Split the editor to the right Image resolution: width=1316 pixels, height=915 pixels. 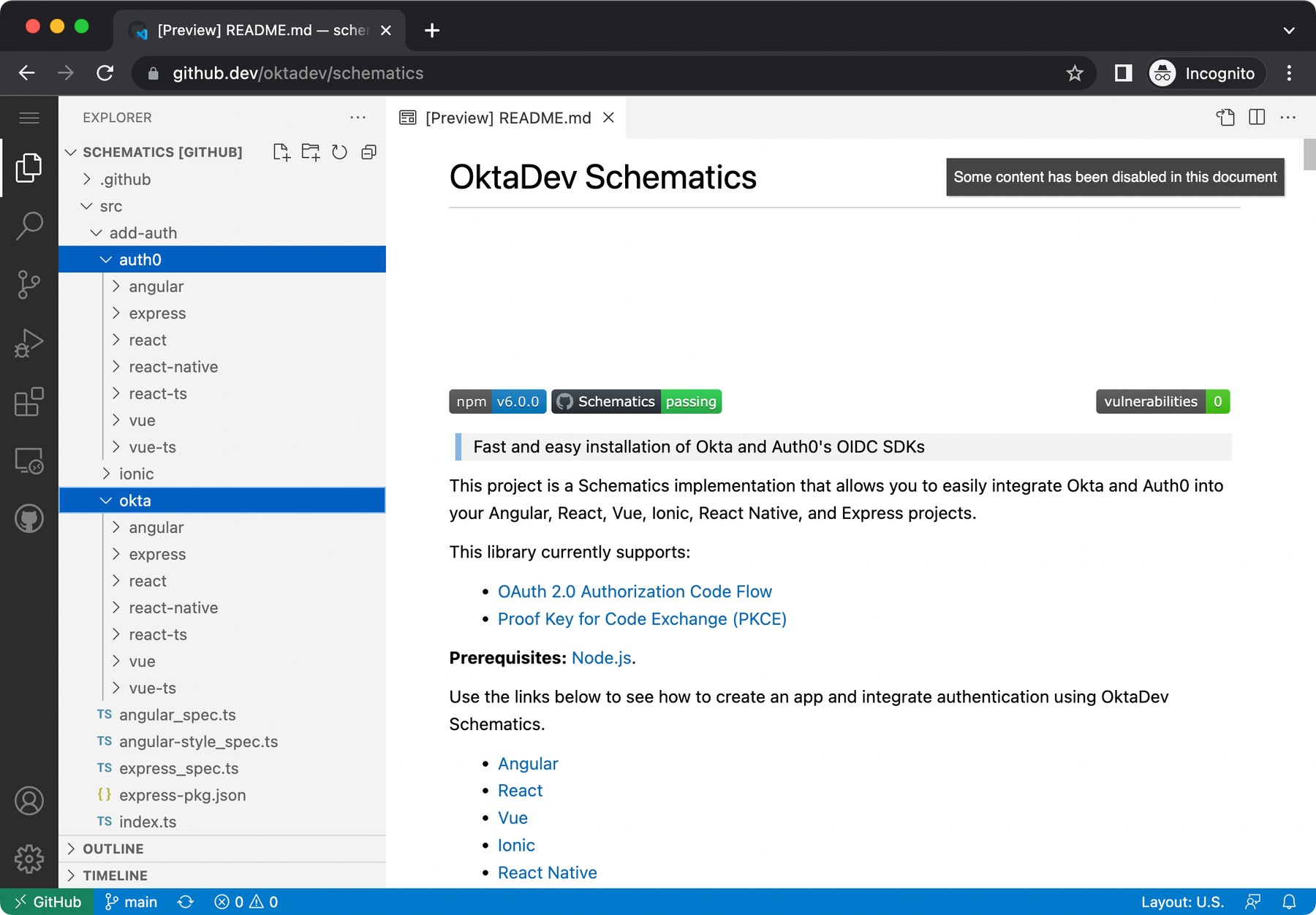tap(1257, 118)
